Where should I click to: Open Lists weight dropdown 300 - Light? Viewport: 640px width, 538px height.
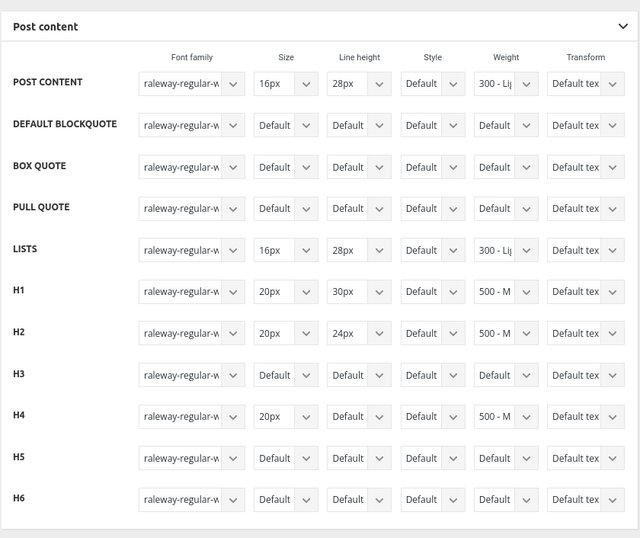[x=506, y=250]
